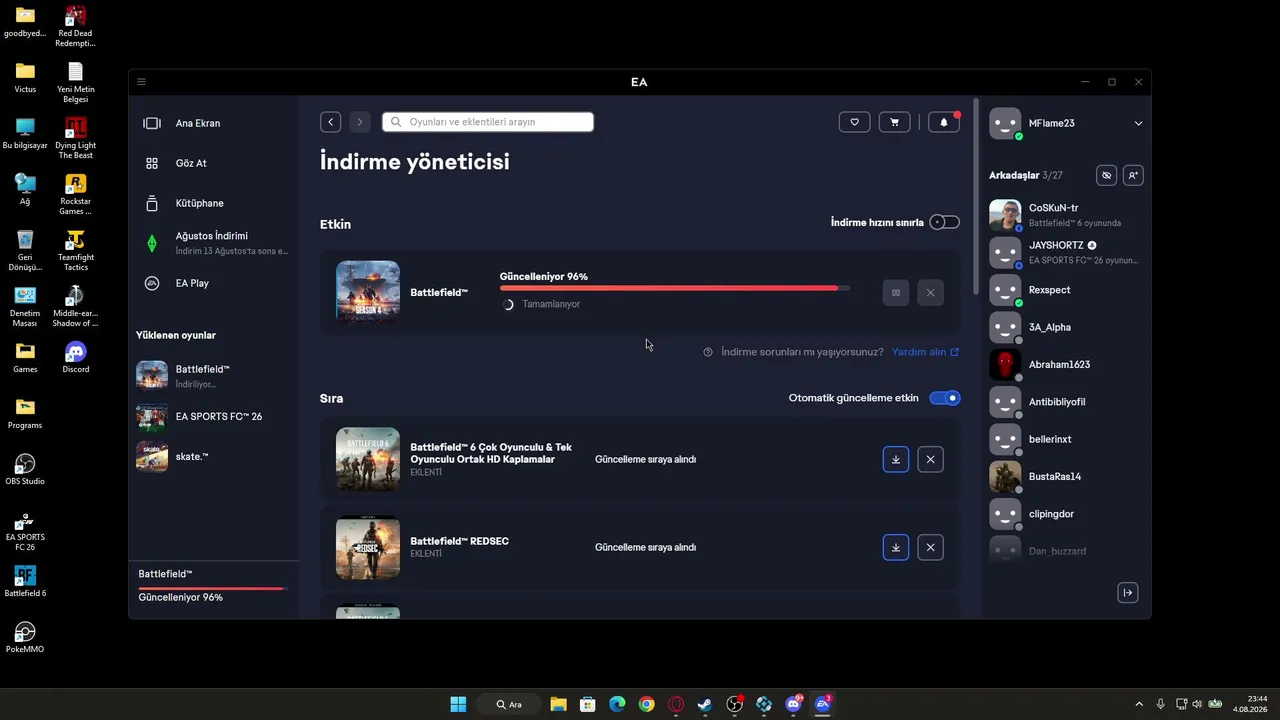
Task: Click the add friend icon
Action: [x=1133, y=175]
